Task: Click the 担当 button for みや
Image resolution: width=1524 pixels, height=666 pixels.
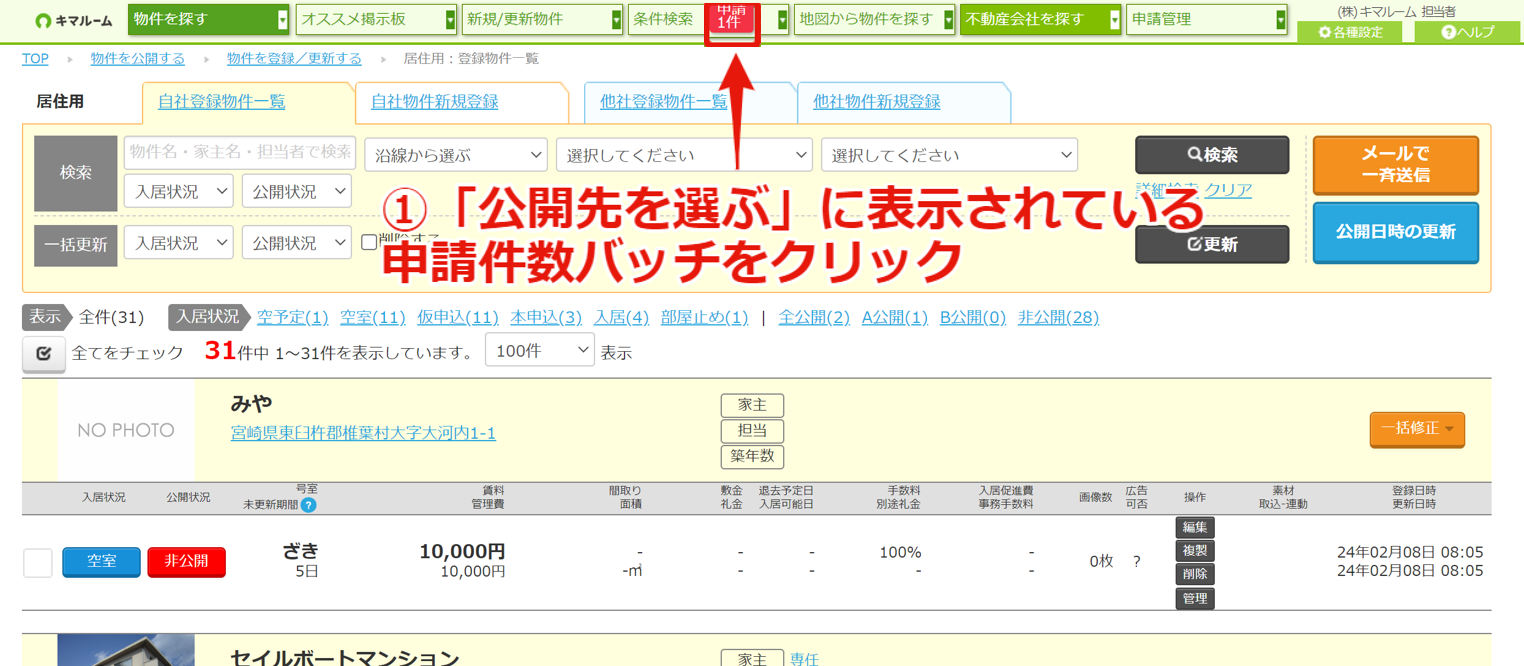Action: [x=752, y=431]
